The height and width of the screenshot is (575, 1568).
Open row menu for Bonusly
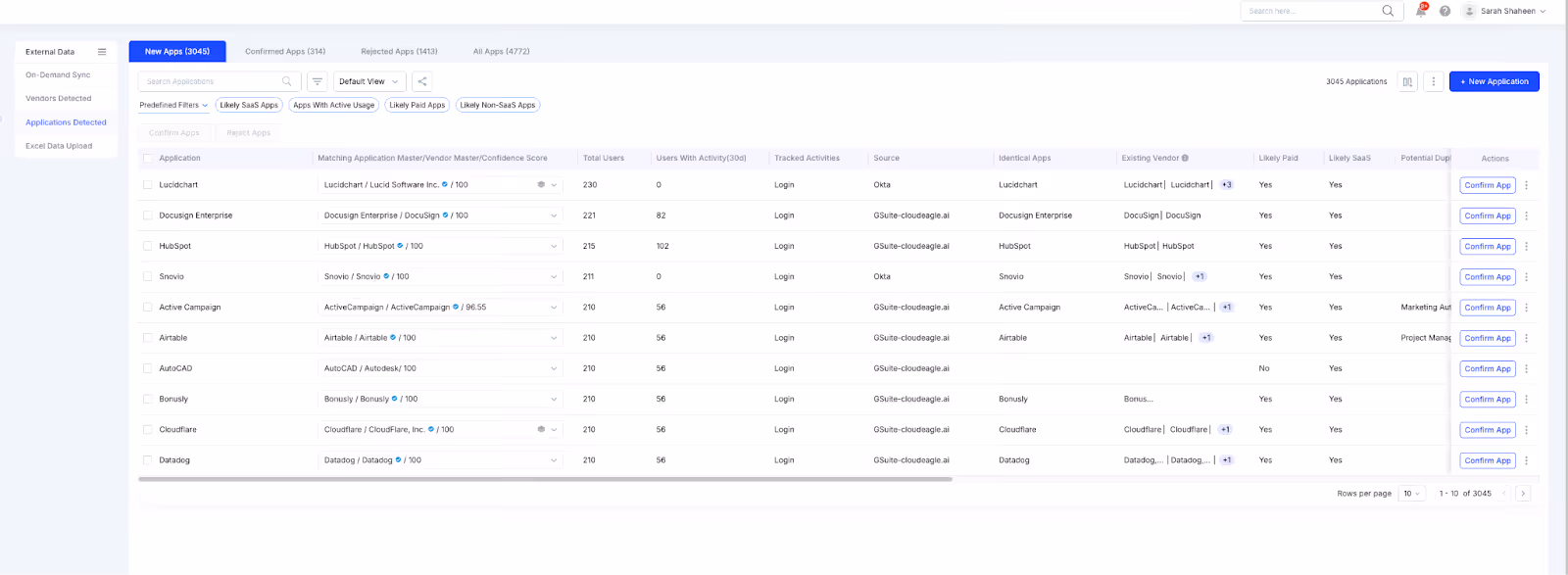coord(1526,400)
